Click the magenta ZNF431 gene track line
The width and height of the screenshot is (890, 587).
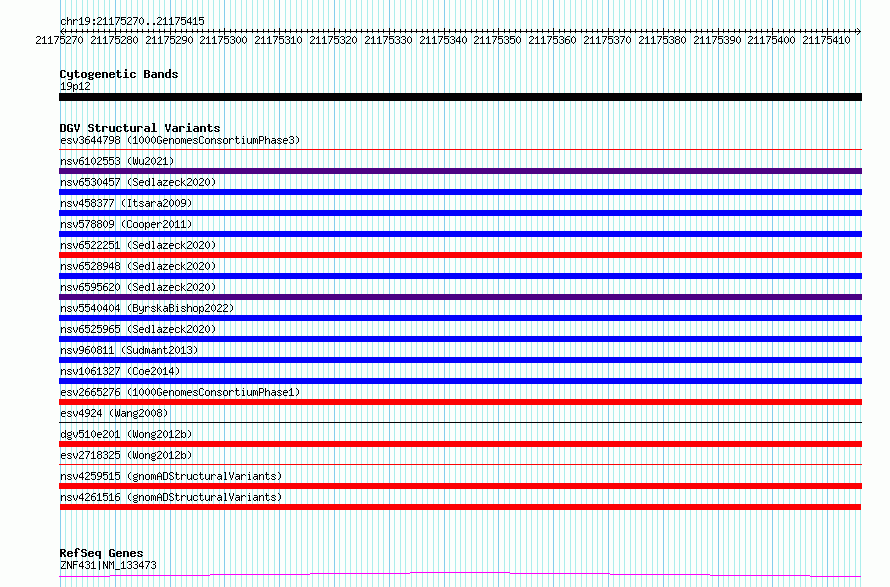460,575
